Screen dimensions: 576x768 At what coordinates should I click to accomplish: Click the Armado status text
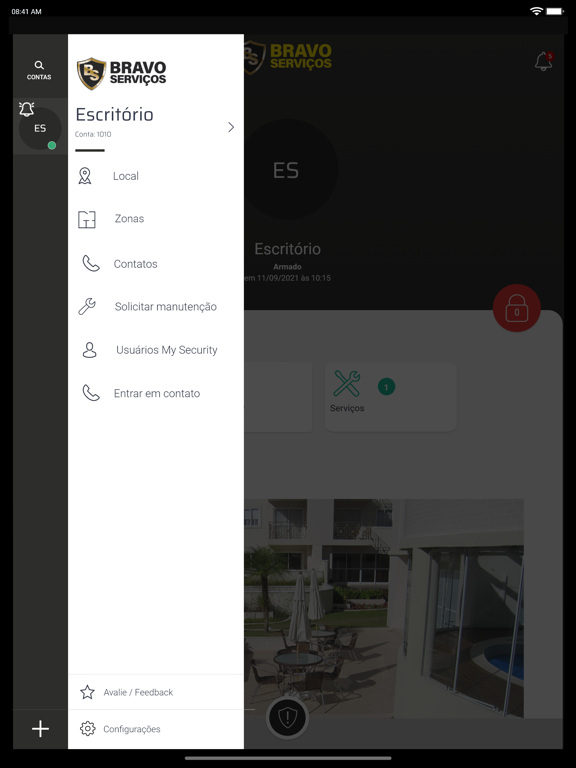pyautogui.click(x=288, y=267)
